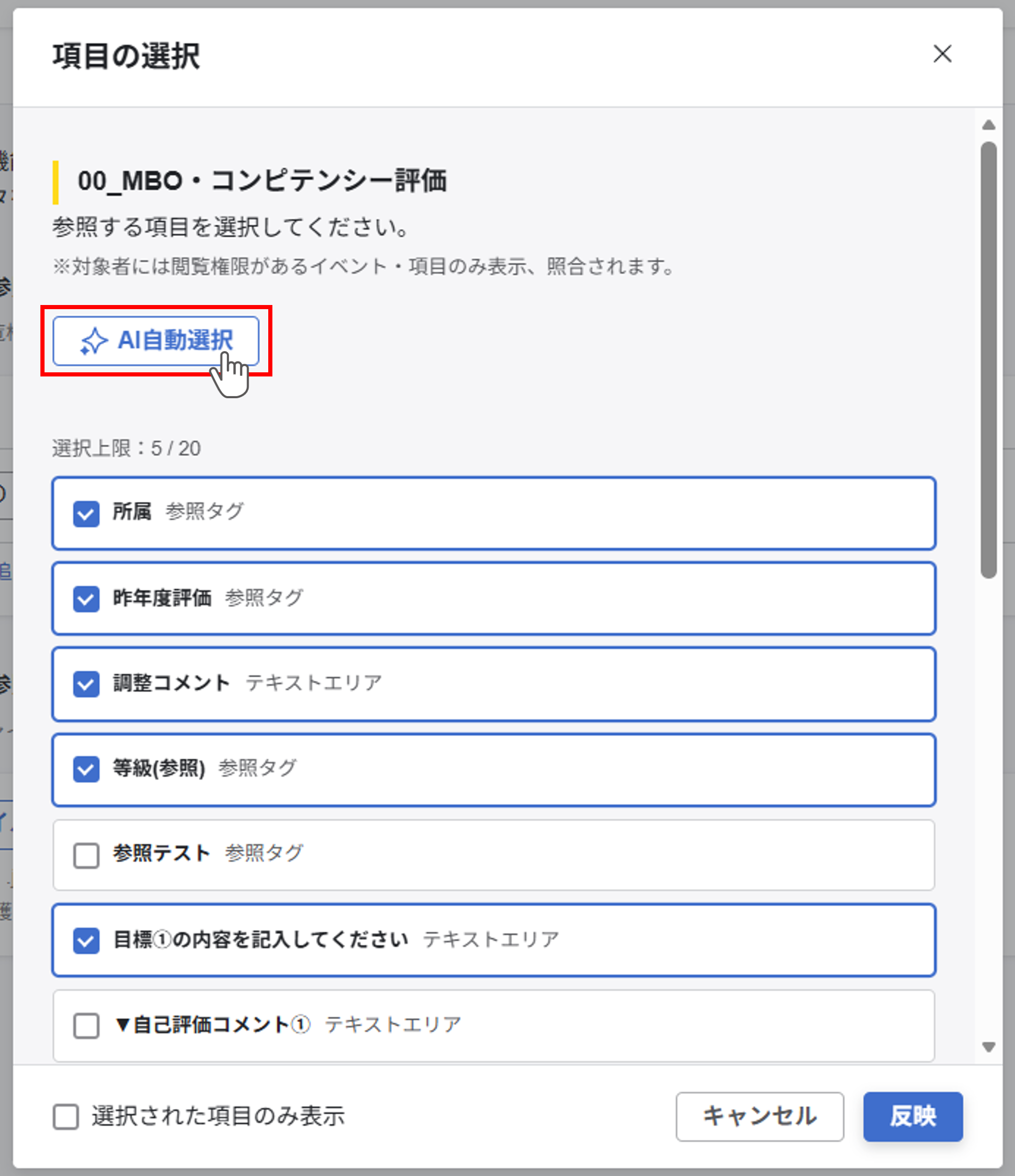
Task: Uncheck the 昨年度評価 checkbox
Action: 86,599
